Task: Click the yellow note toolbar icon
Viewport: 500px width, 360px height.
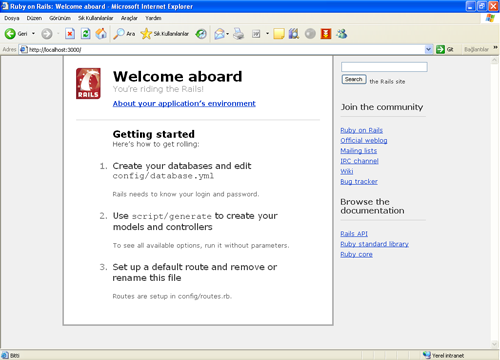Action: point(279,34)
